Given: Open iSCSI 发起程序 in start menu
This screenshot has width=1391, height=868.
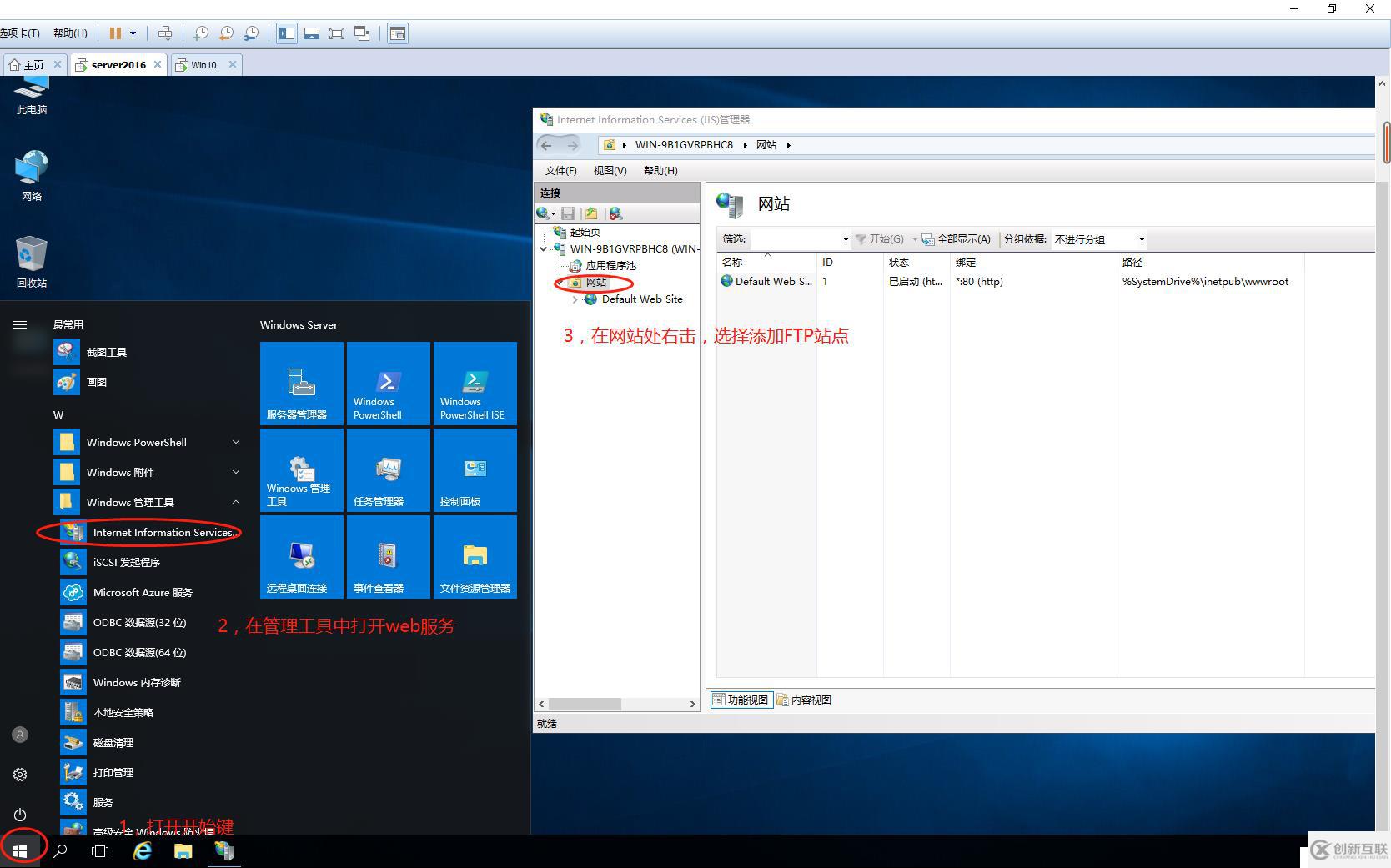Looking at the screenshot, I should click(x=150, y=562).
